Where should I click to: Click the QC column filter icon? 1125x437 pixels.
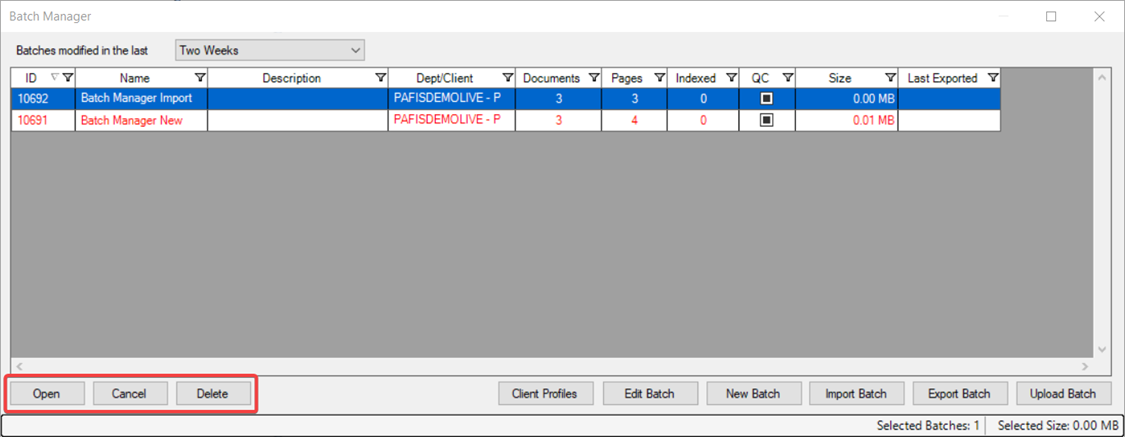coord(787,78)
